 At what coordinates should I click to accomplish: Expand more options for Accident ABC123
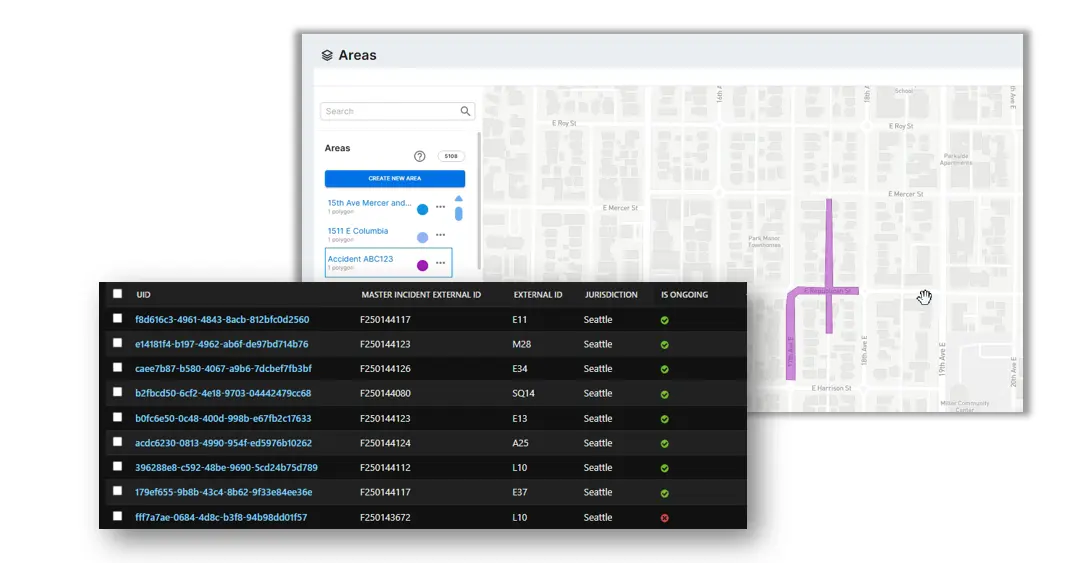coord(440,263)
